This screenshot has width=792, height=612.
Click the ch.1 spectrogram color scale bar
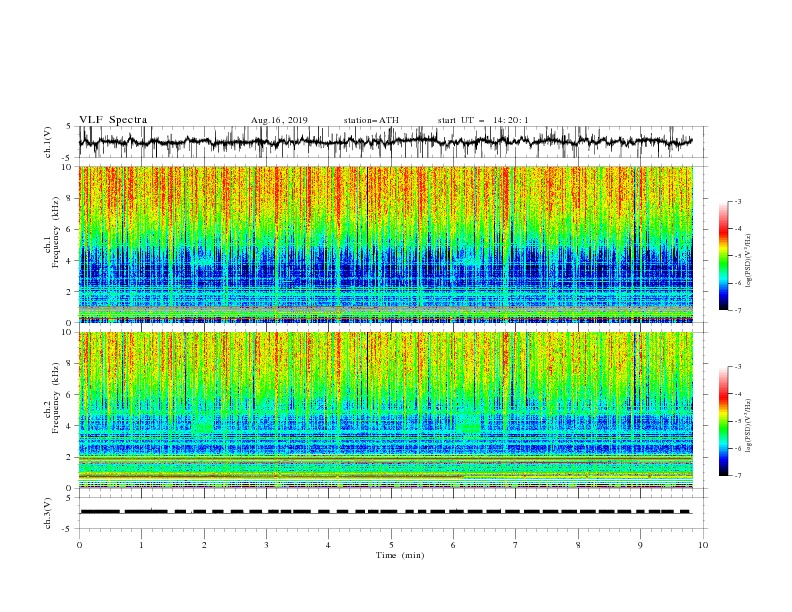[724, 256]
